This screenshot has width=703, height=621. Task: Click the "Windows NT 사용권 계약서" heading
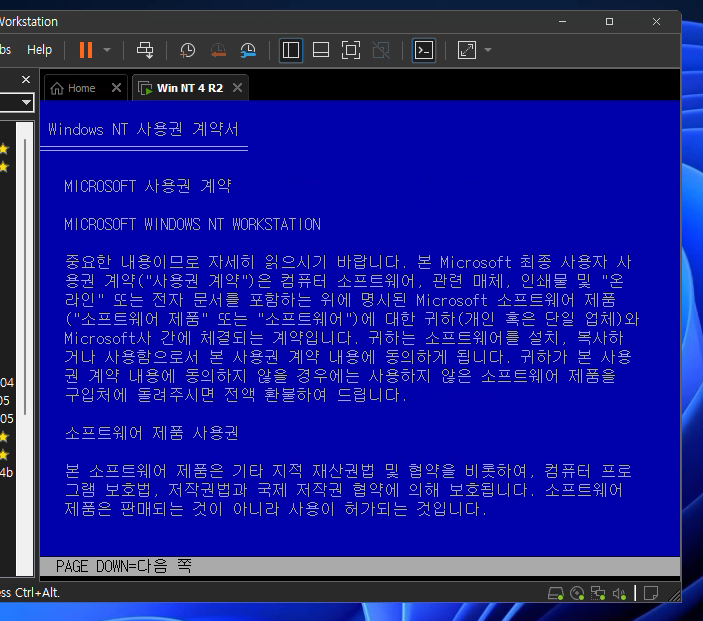click(143, 129)
